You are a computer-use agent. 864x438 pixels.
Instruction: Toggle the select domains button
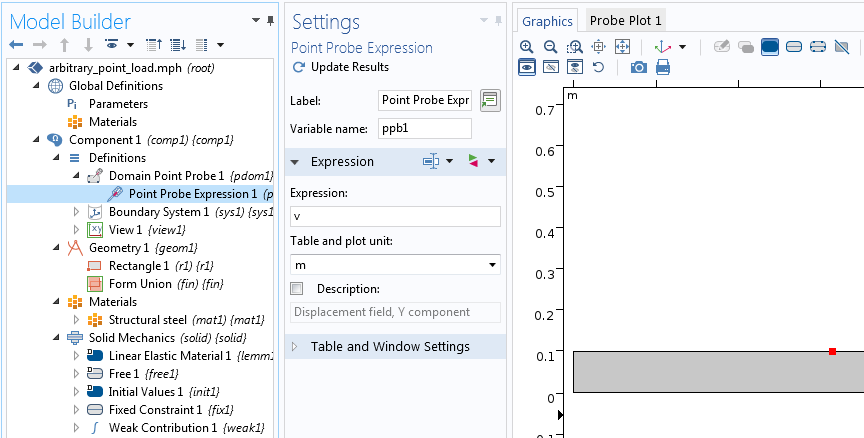(770, 46)
